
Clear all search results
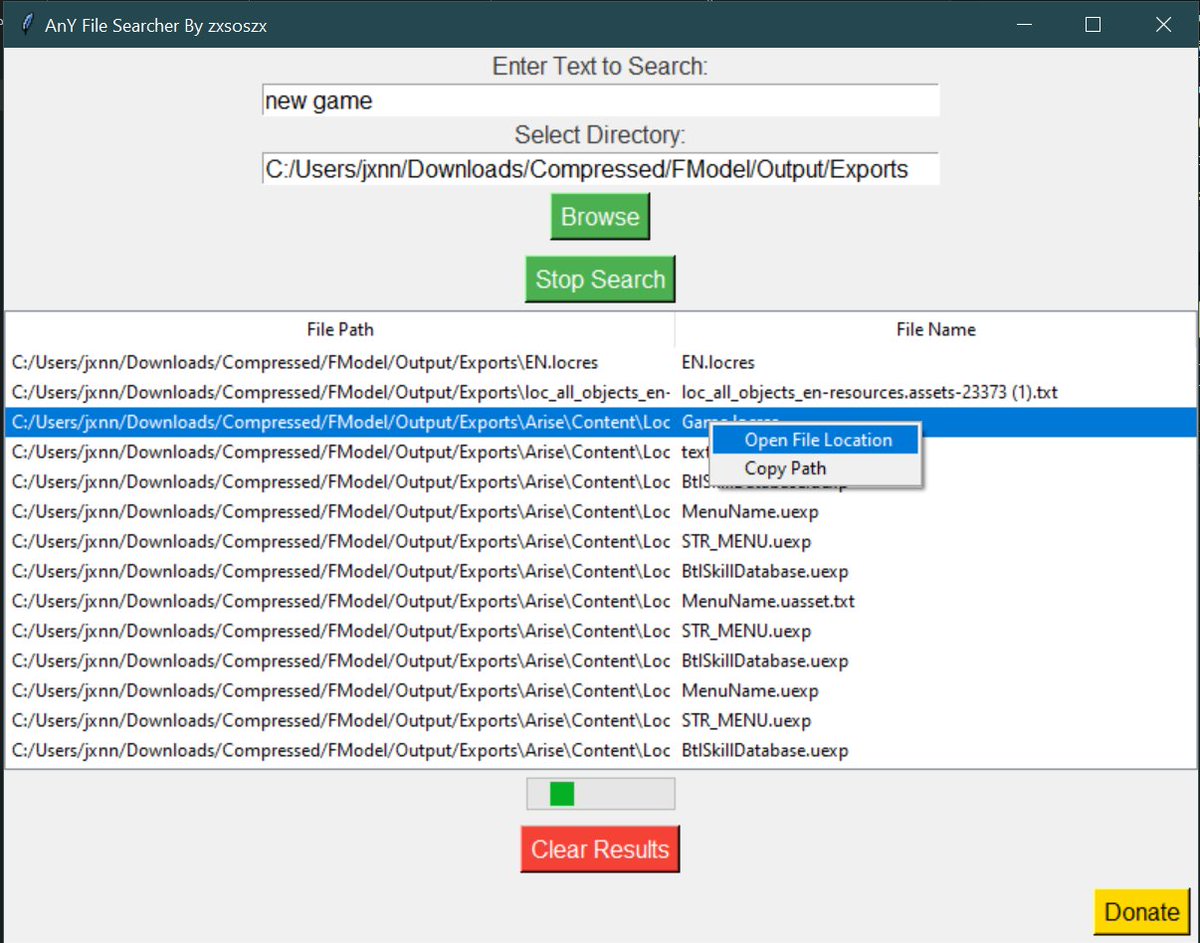click(x=600, y=849)
